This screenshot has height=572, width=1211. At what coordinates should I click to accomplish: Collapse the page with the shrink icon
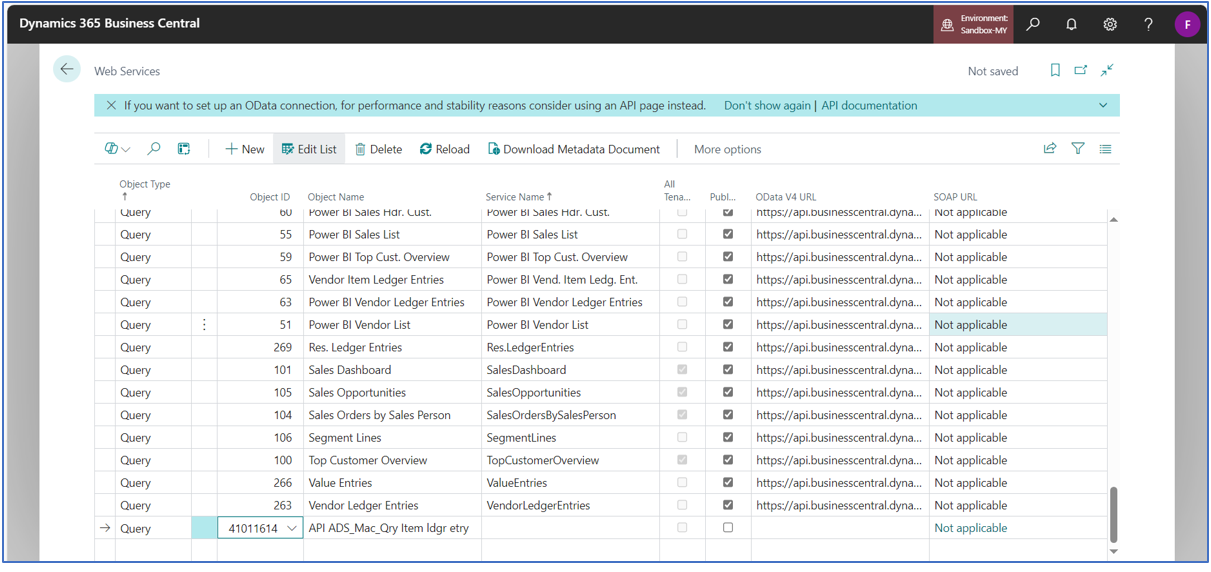(x=1107, y=70)
